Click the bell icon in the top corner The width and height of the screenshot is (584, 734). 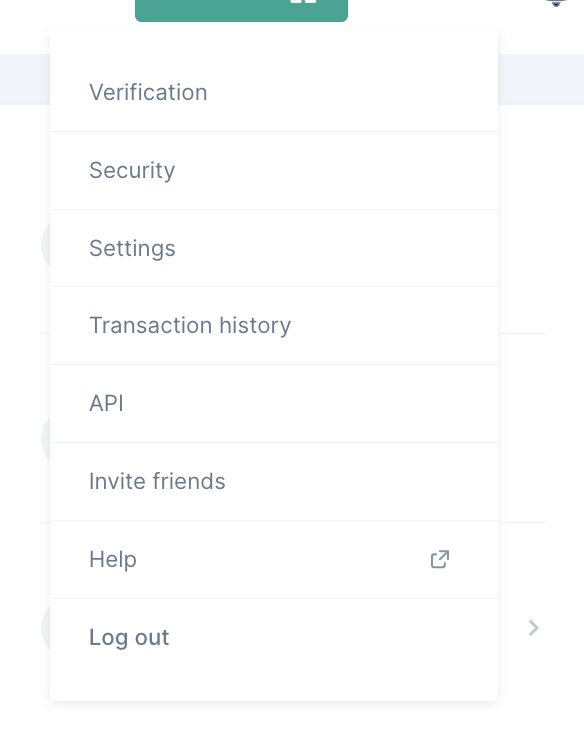coord(556,3)
